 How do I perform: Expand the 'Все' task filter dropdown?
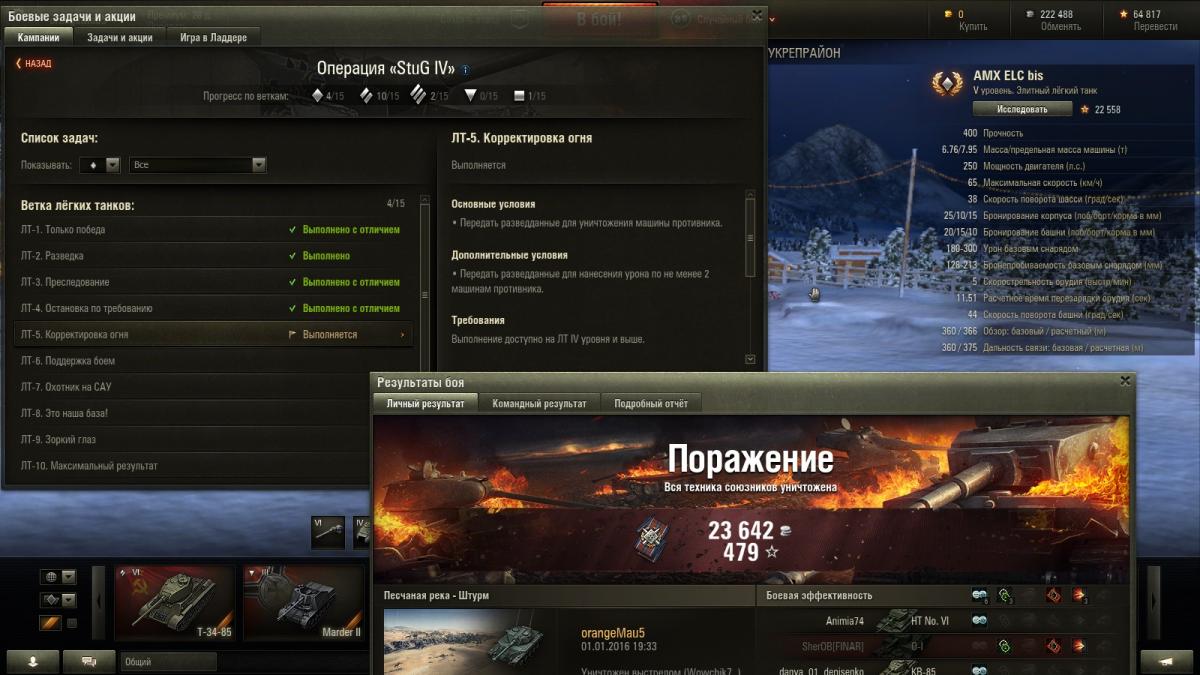click(x=198, y=164)
